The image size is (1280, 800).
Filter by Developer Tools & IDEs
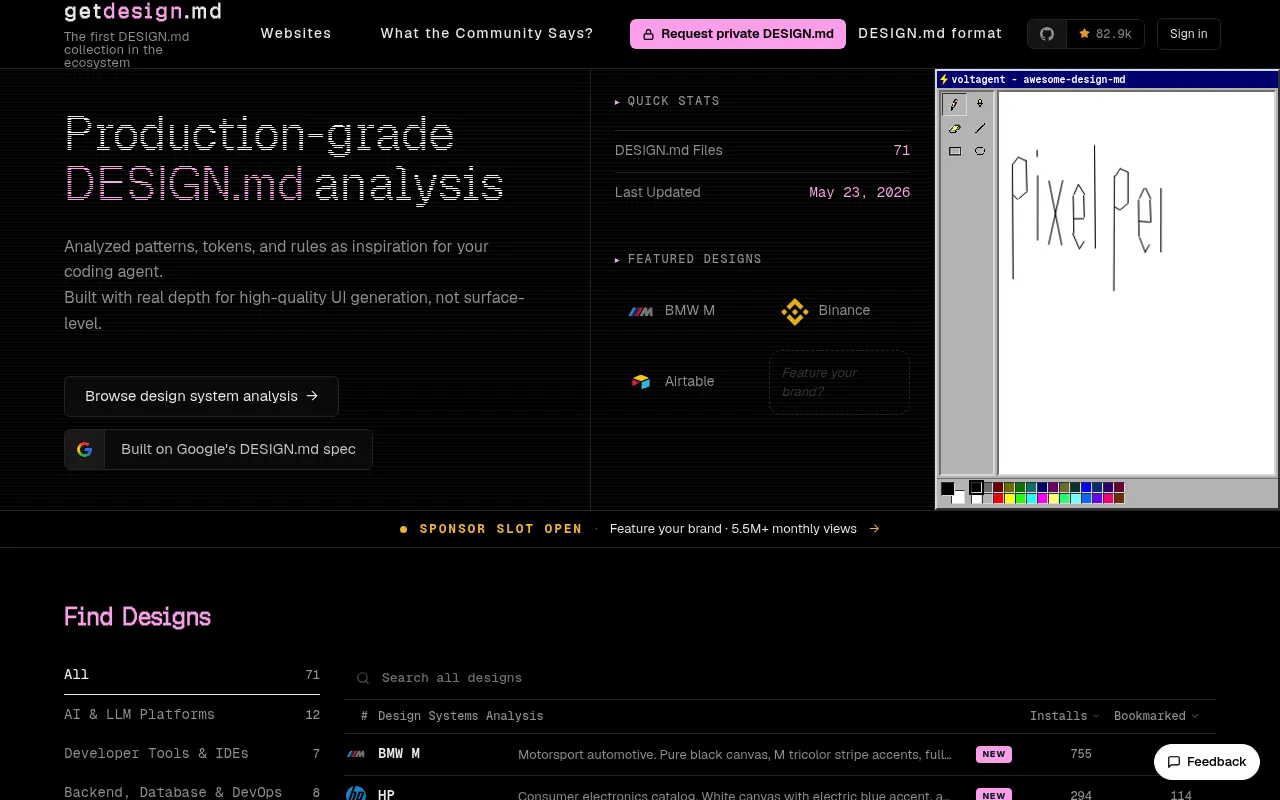coord(192,754)
